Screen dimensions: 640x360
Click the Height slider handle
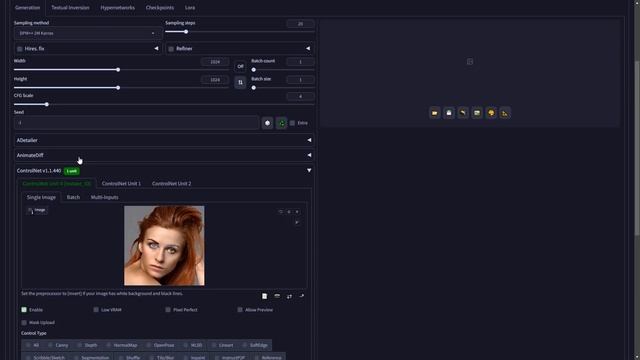pyautogui.click(x=118, y=88)
